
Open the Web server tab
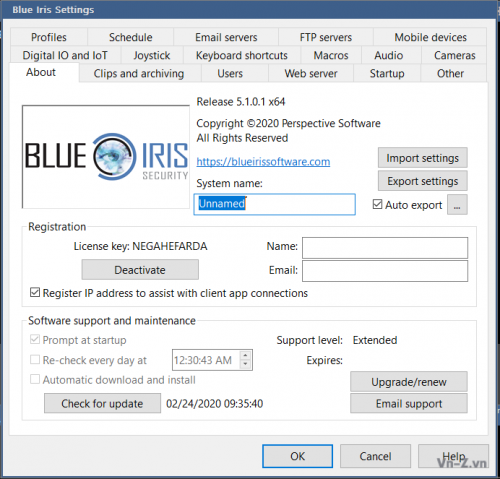pos(311,73)
